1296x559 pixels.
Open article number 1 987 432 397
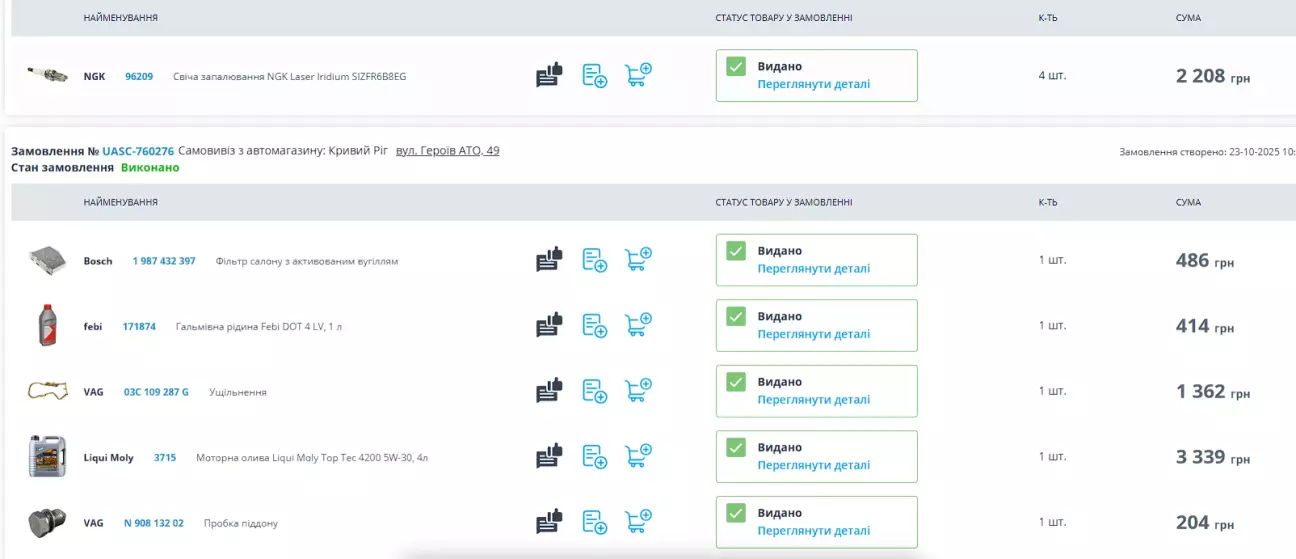[164, 261]
